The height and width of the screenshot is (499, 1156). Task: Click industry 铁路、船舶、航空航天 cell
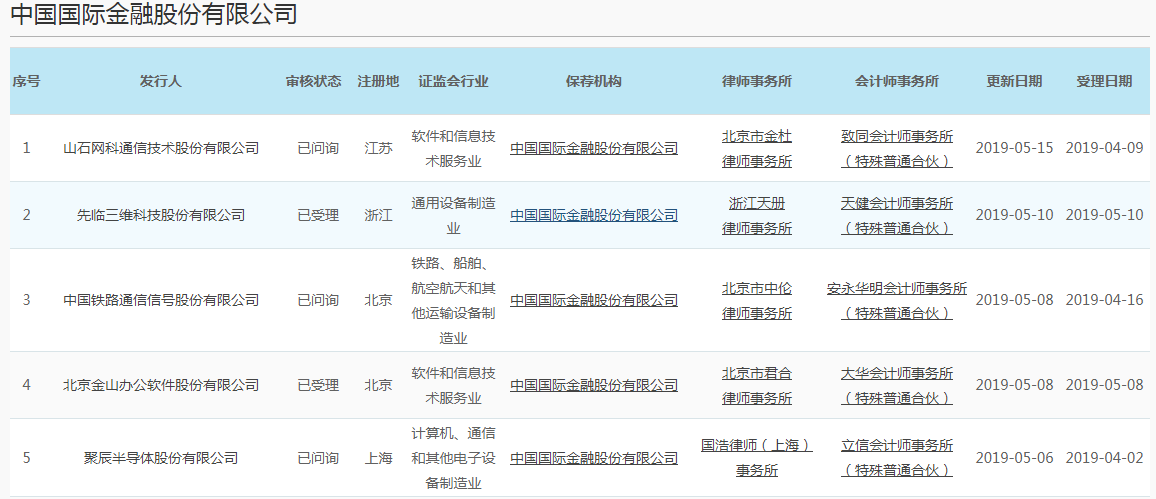click(453, 300)
